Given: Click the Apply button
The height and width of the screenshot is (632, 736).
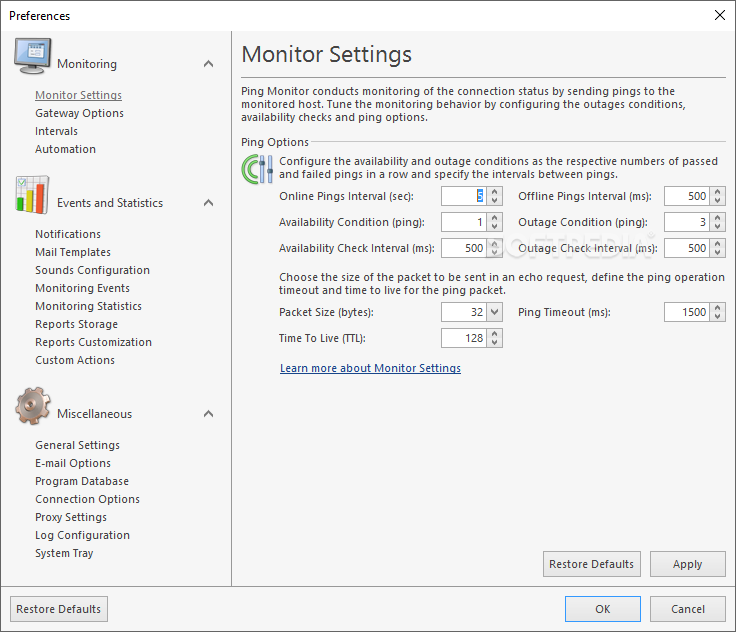Looking at the screenshot, I should pyautogui.click(x=688, y=564).
